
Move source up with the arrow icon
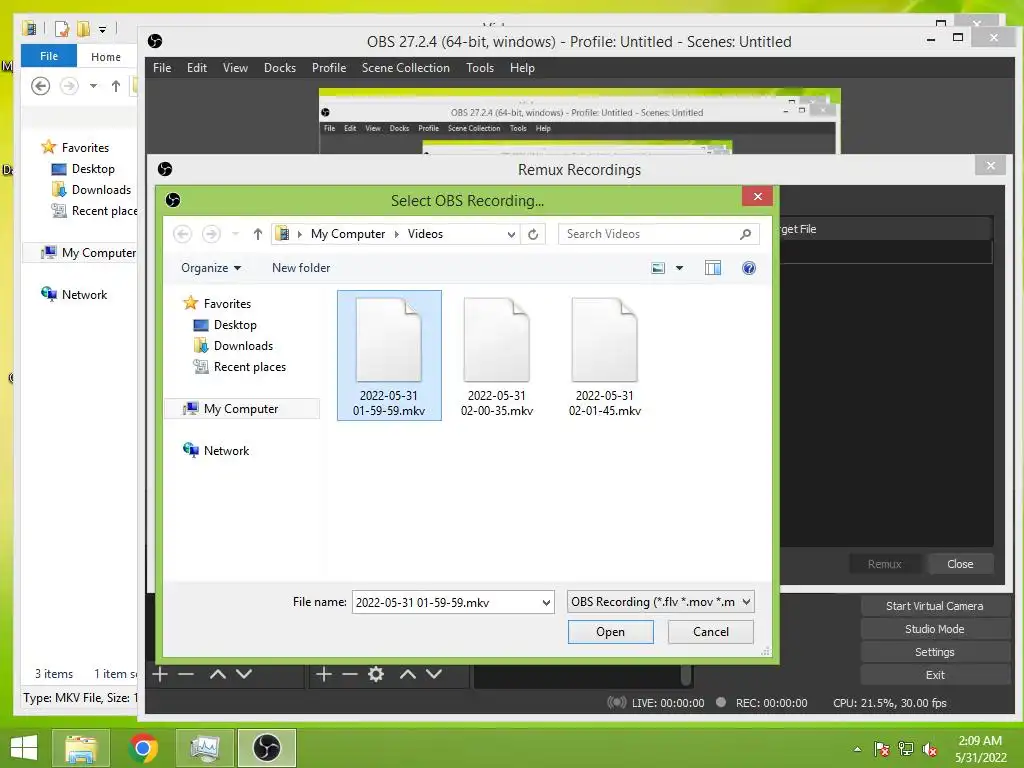408,674
